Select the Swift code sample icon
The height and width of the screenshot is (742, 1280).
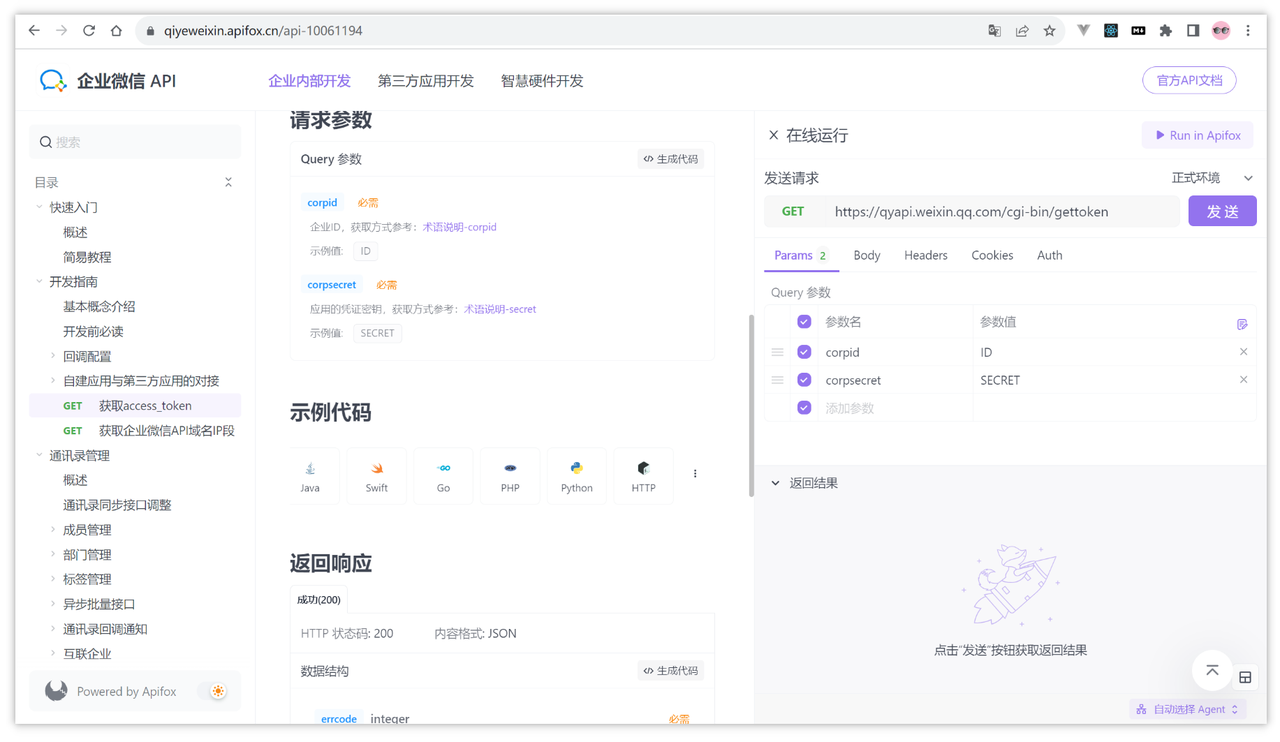pyautogui.click(x=376, y=476)
